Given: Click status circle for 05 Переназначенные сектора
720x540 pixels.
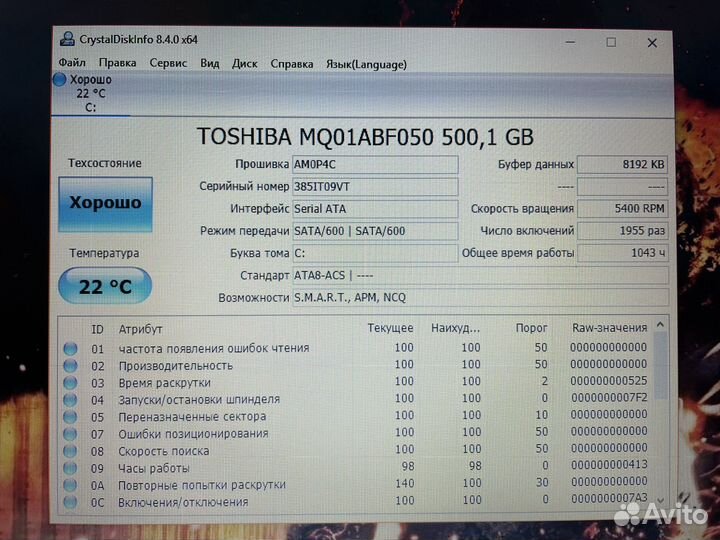Looking at the screenshot, I should pyautogui.click(x=70, y=417).
